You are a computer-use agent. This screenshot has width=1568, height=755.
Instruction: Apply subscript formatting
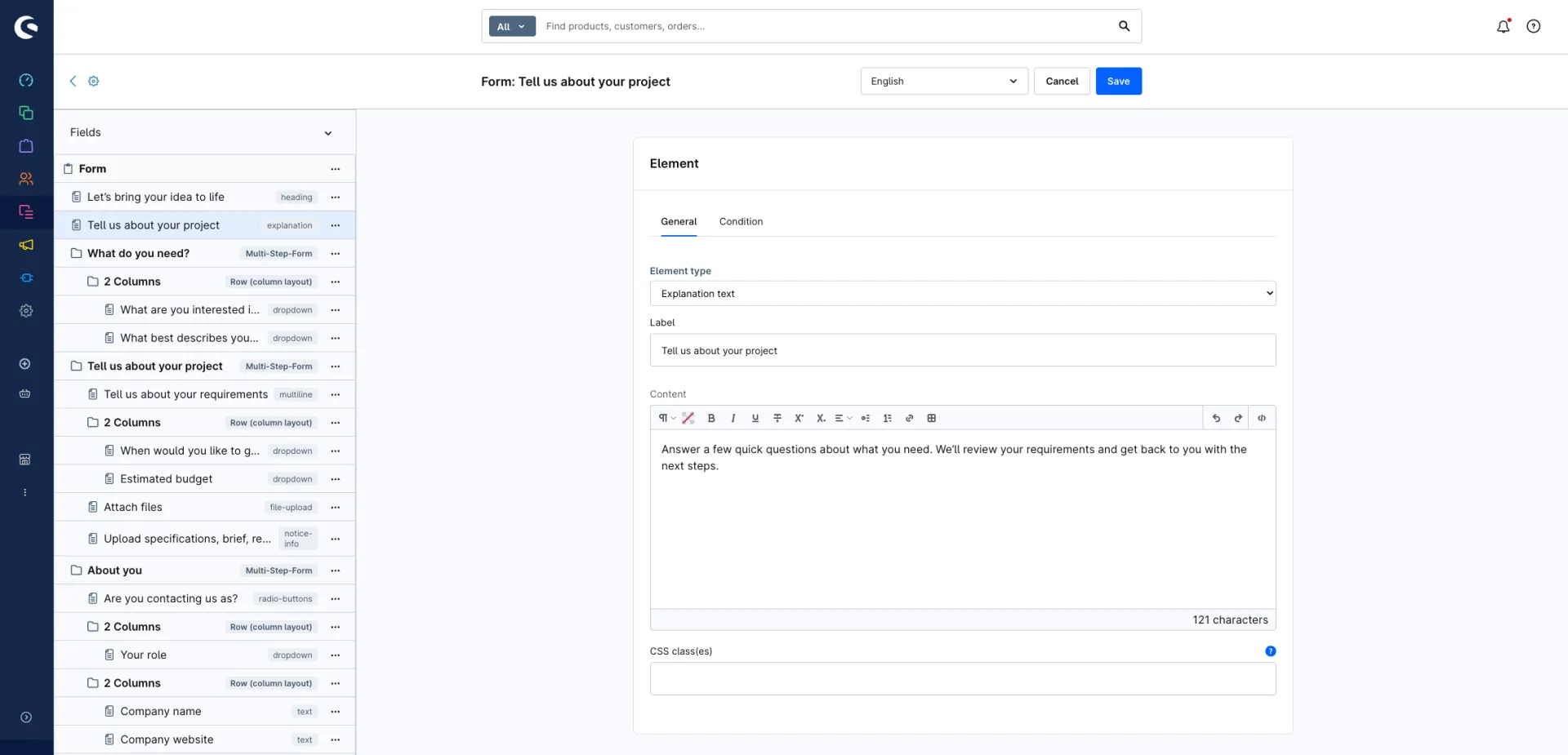point(822,418)
